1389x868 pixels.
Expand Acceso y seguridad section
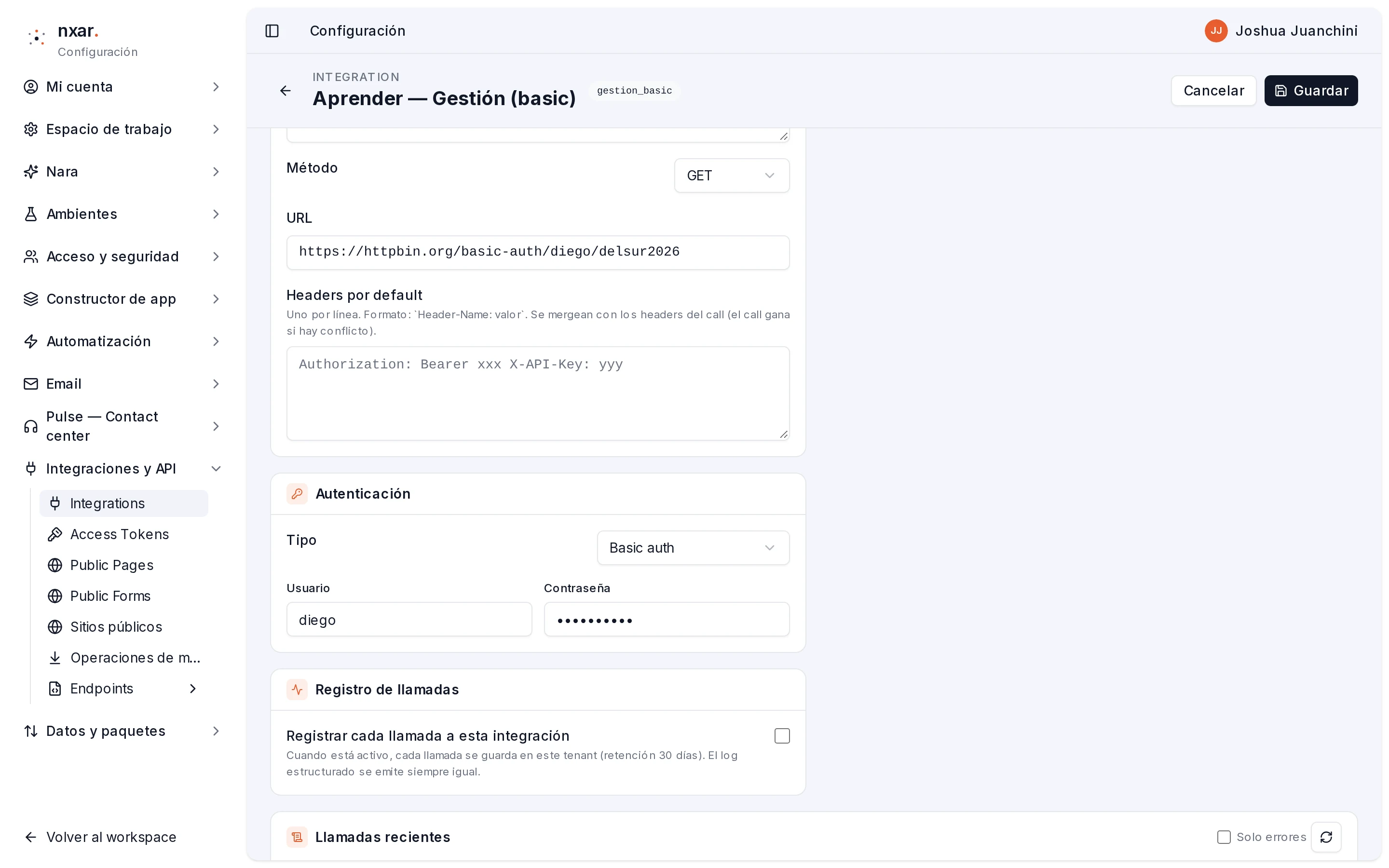(122, 257)
